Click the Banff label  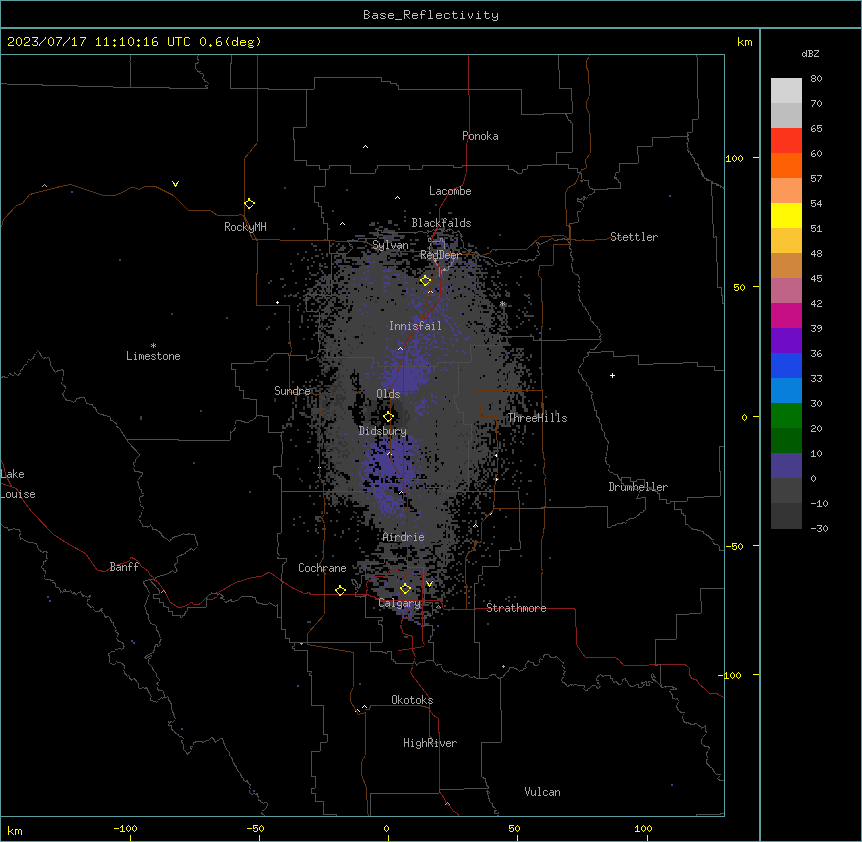pos(124,567)
